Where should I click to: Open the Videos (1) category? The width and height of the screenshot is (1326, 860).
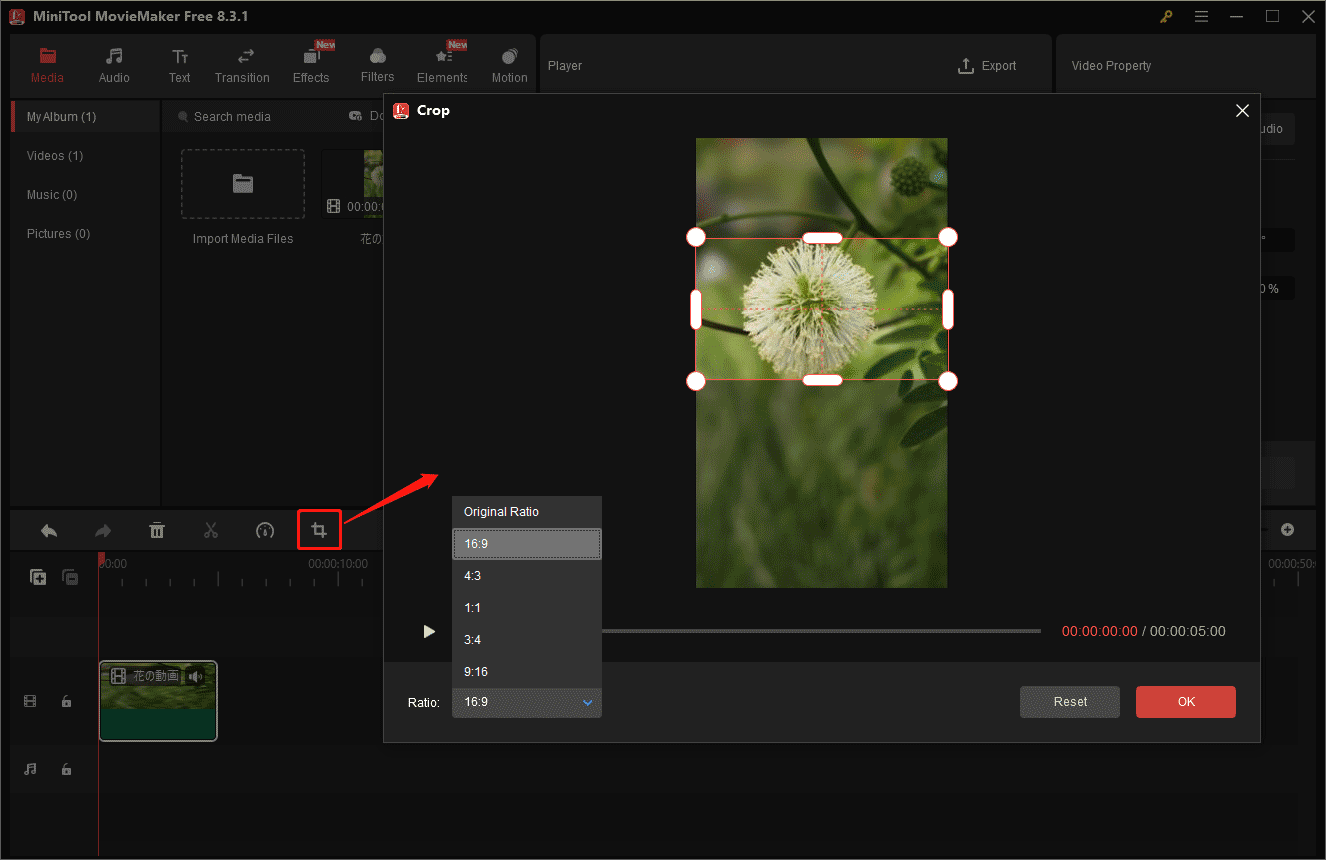tap(55, 156)
